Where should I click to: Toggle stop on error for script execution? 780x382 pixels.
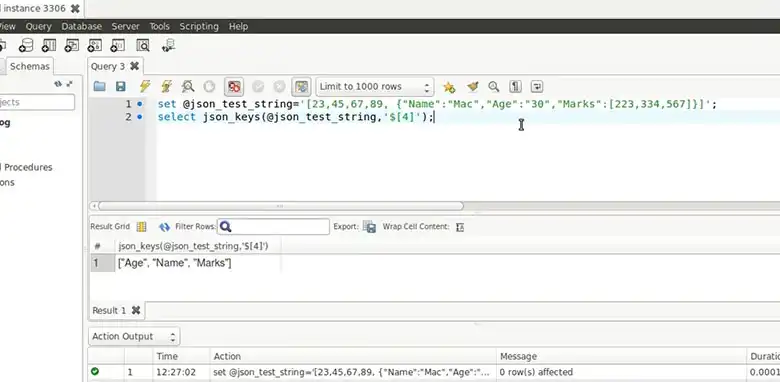click(234, 87)
